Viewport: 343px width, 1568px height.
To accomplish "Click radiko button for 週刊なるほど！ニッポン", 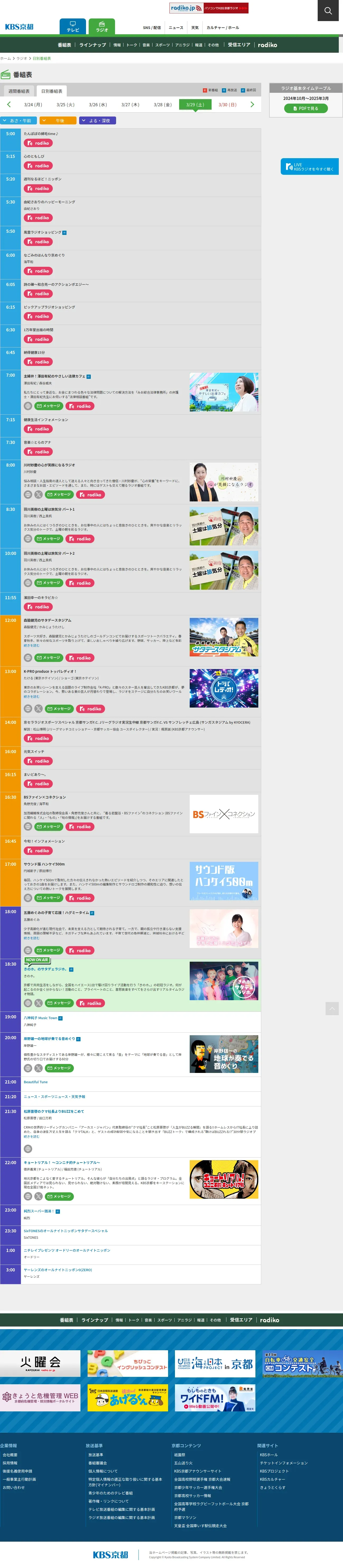I will 38,189.
